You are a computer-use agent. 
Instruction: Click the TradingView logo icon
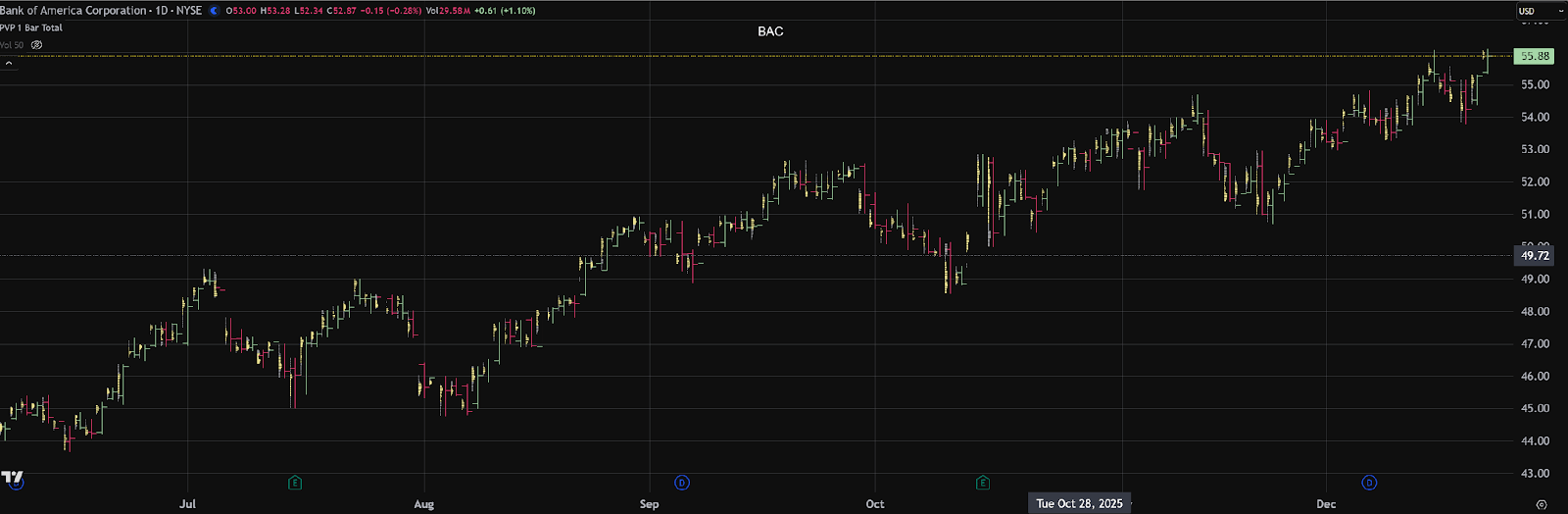coord(12,478)
